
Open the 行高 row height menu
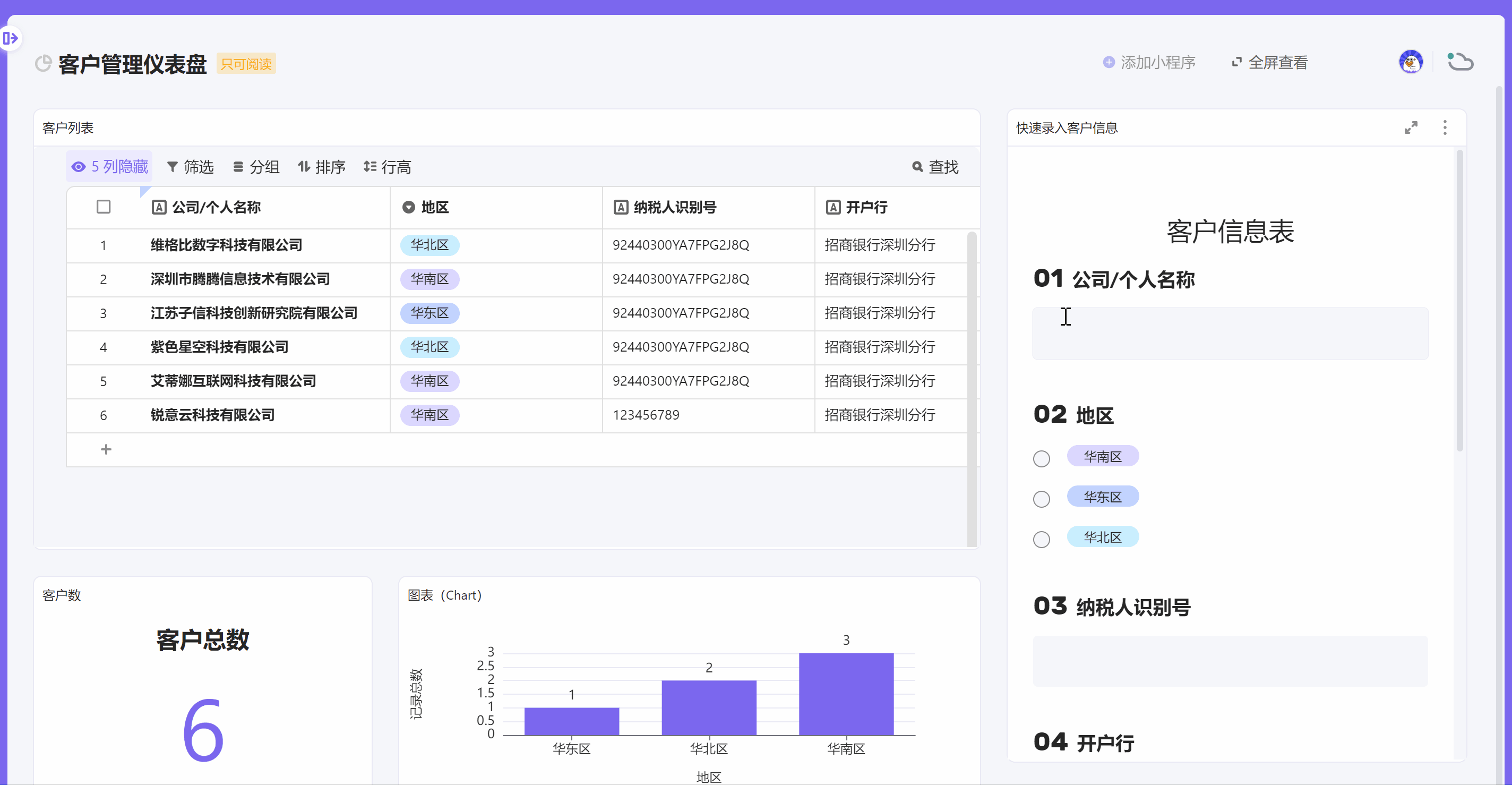(388, 167)
